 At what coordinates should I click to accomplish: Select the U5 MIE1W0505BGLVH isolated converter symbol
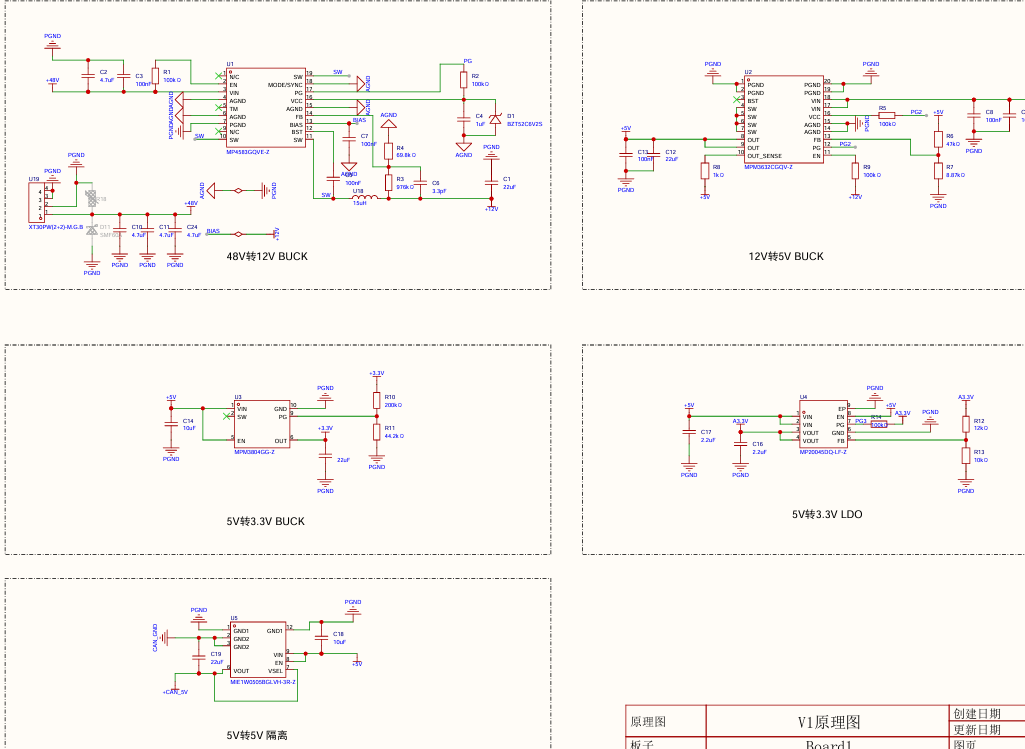point(258,650)
